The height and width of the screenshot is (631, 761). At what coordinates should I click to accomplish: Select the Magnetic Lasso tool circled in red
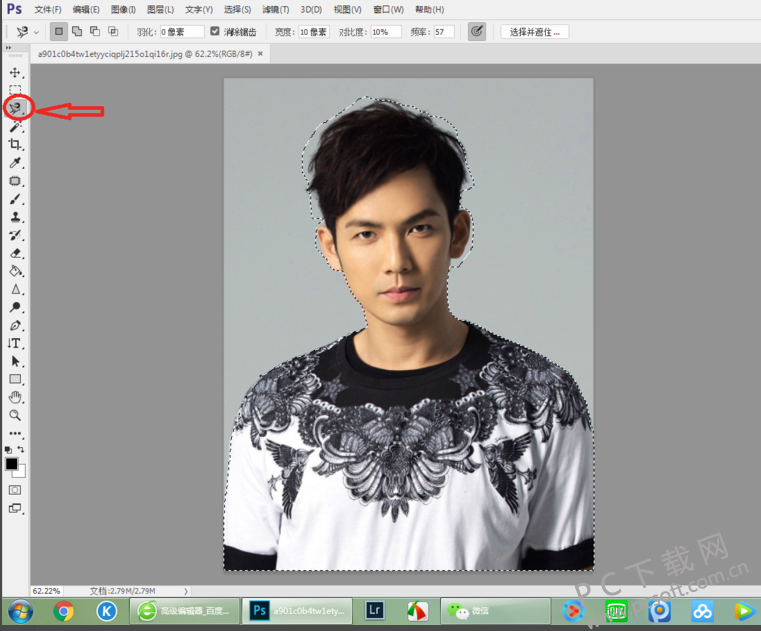coord(16,108)
